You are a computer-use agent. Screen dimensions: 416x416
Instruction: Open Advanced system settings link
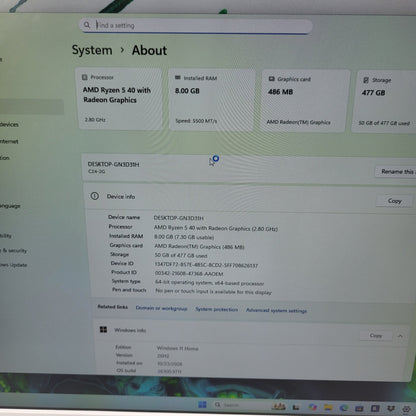[276, 310]
